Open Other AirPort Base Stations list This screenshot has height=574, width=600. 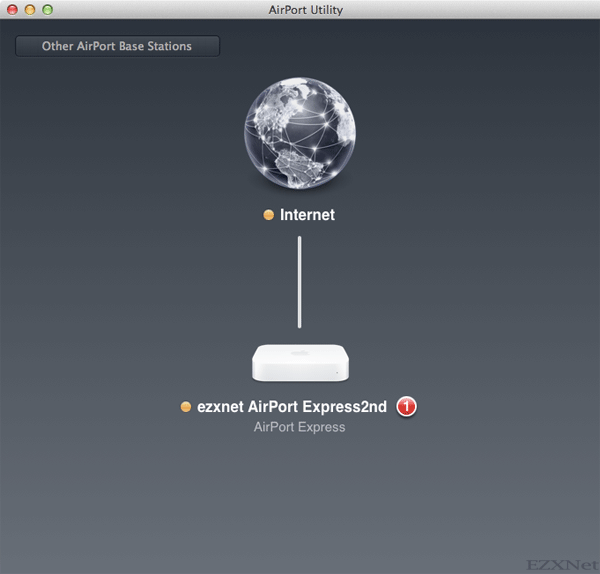(x=117, y=46)
